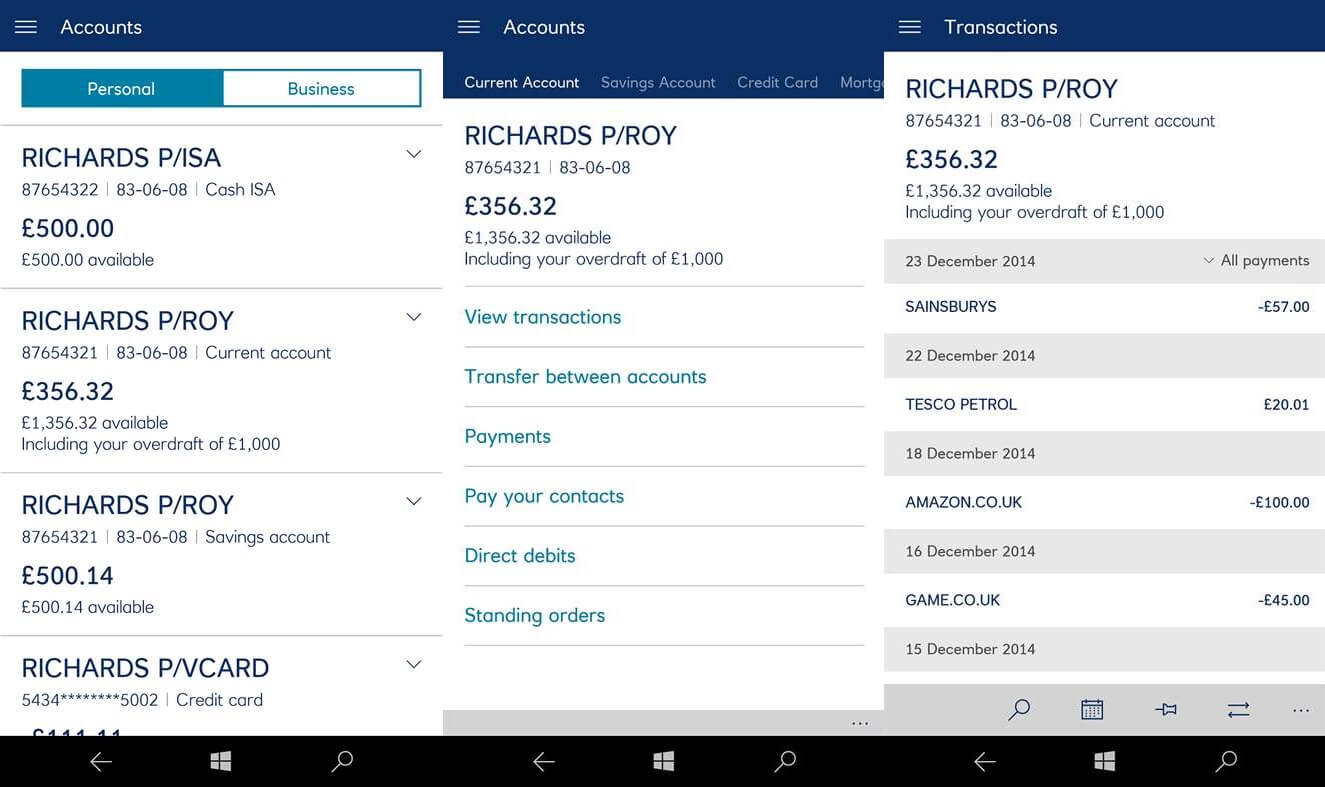This screenshot has width=1325, height=787.
Task: Click the RICHARDS P/VCARD account name
Action: pos(145,668)
